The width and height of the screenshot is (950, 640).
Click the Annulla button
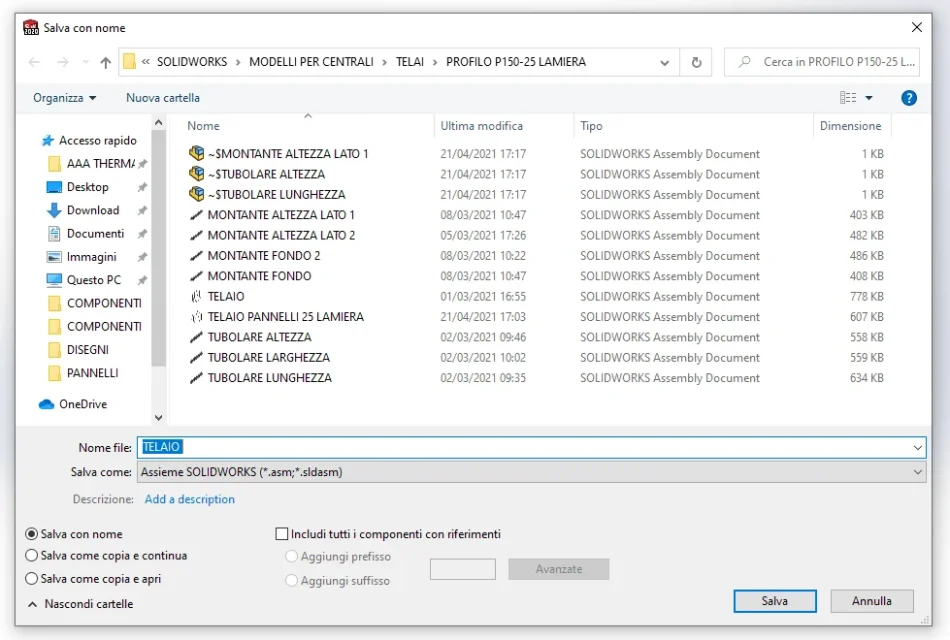click(872, 601)
